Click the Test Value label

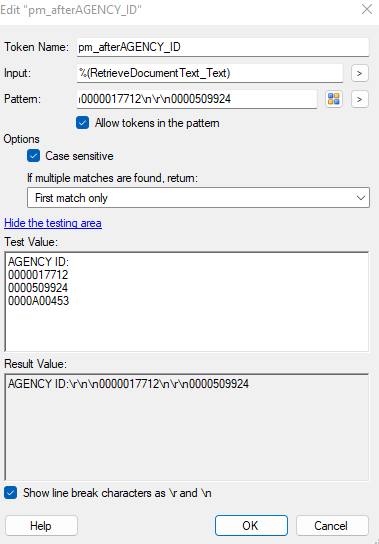pyautogui.click(x=31, y=242)
